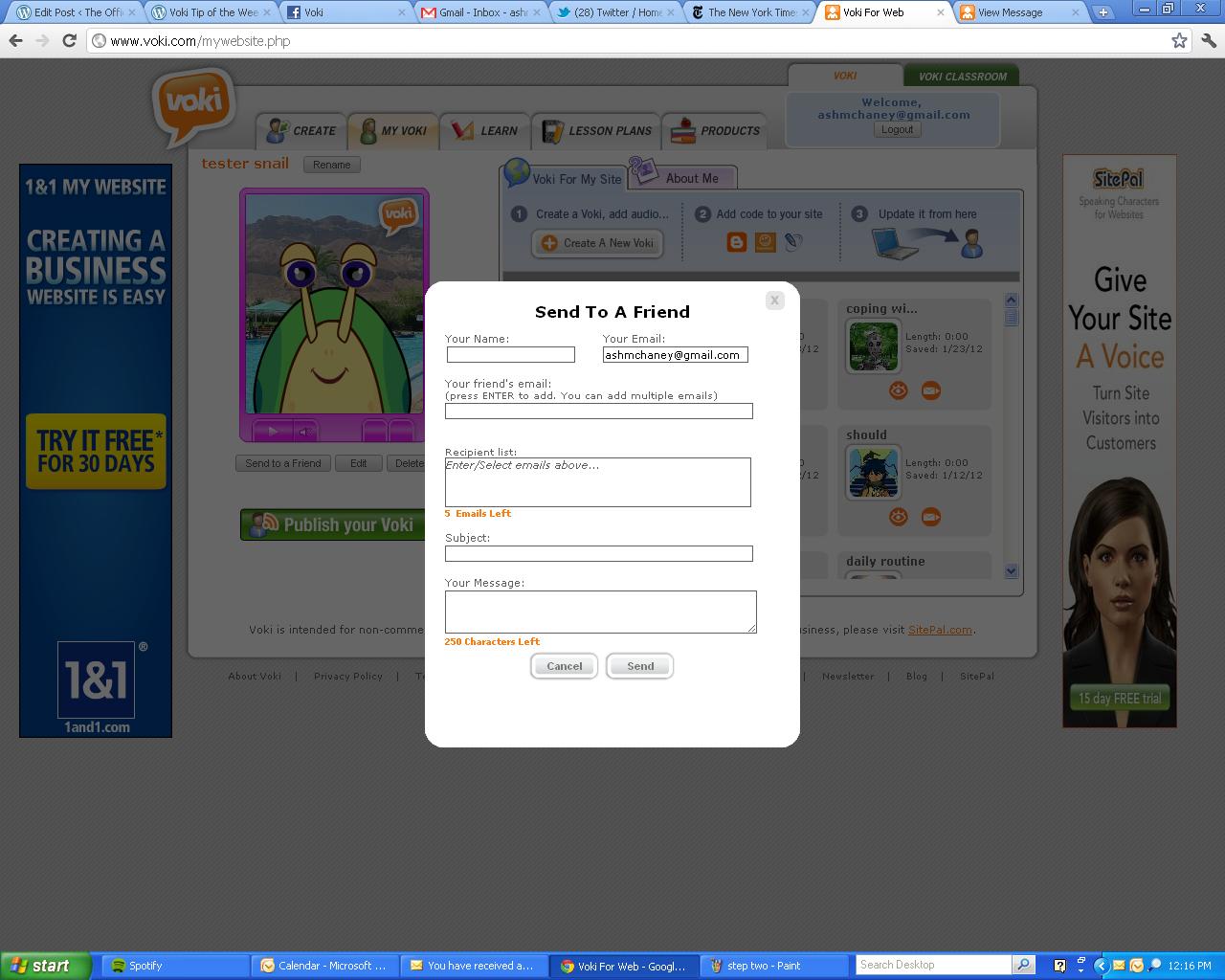This screenshot has height=980, width=1225.
Task: Switch to the About Me tab
Action: click(x=691, y=178)
